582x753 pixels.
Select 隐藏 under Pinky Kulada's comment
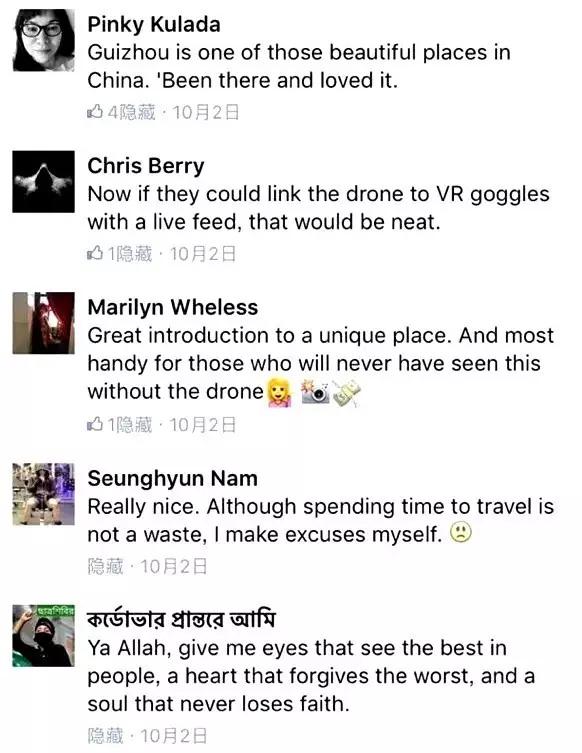(137, 112)
